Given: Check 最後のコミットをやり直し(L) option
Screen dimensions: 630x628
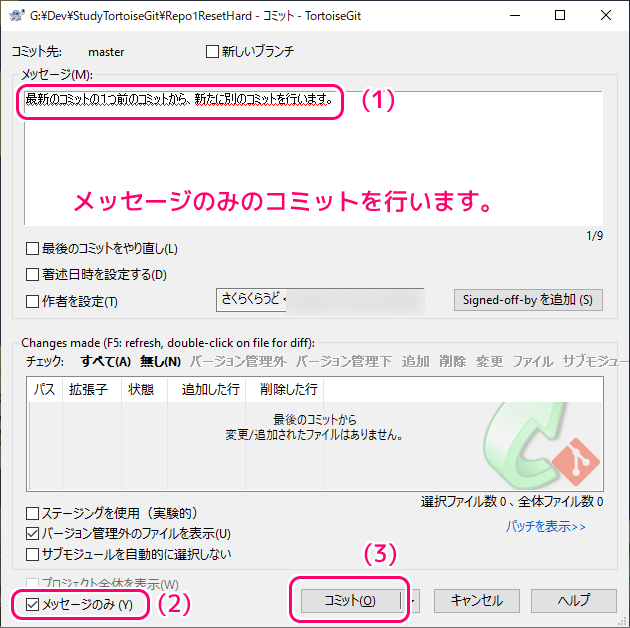Looking at the screenshot, I should click(32, 249).
